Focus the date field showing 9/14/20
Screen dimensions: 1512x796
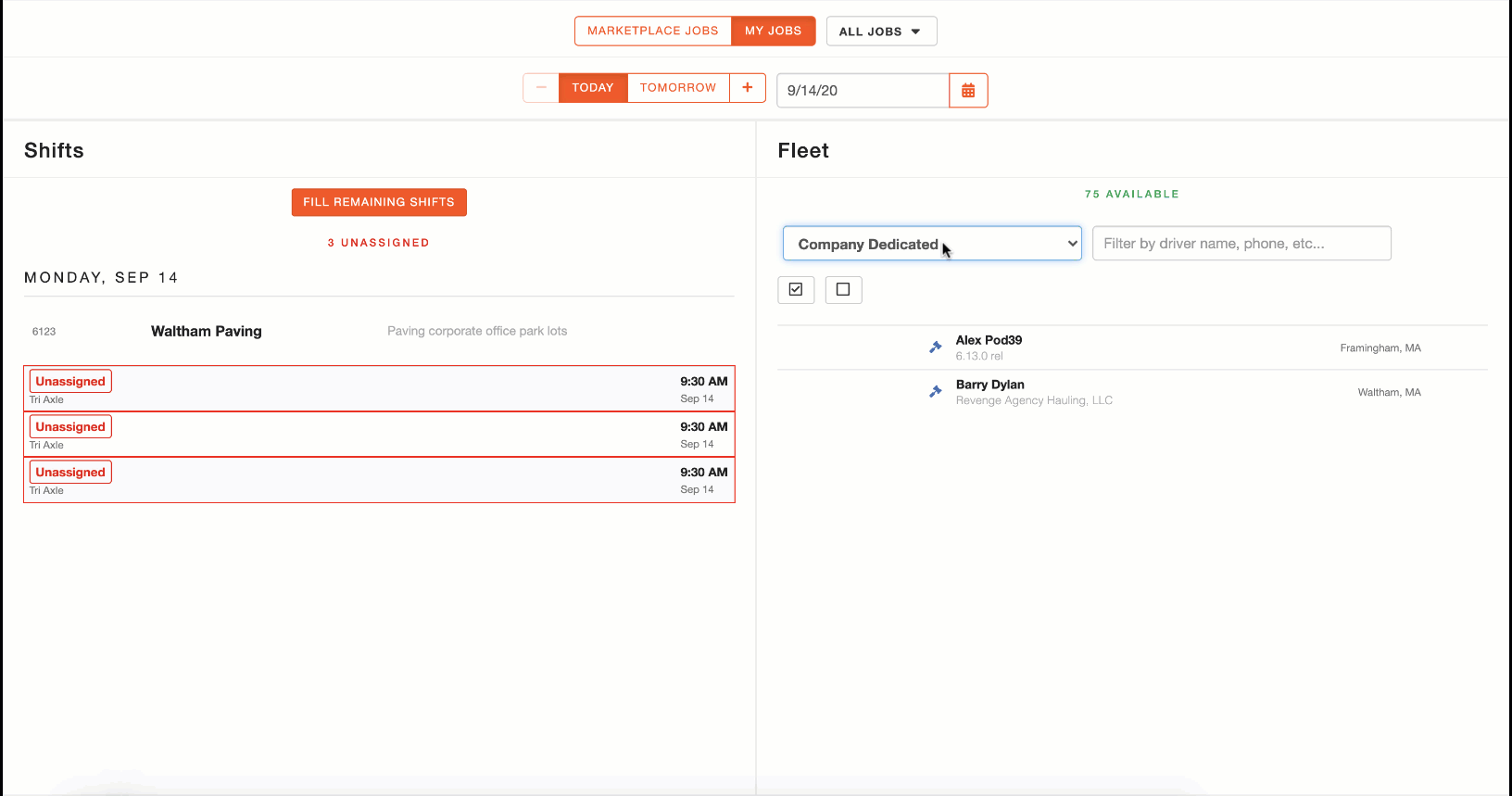pyautogui.click(x=863, y=91)
